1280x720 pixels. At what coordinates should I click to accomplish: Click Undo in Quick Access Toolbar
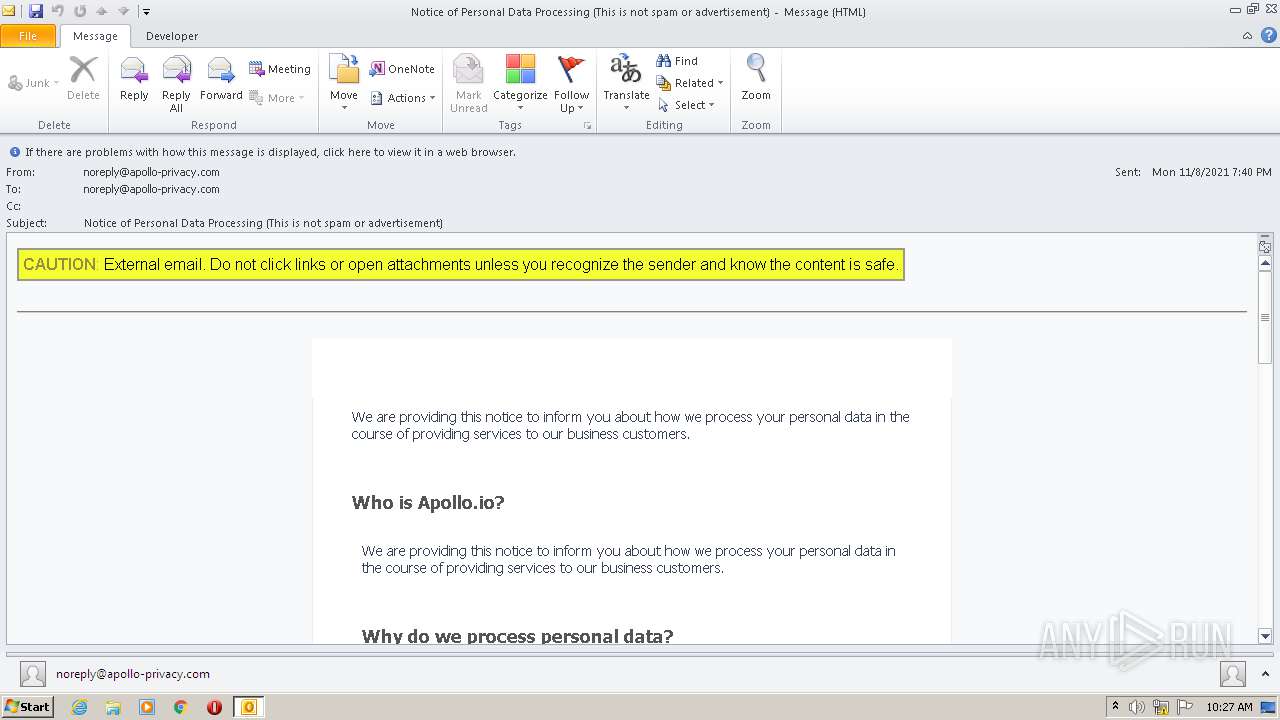(x=57, y=11)
